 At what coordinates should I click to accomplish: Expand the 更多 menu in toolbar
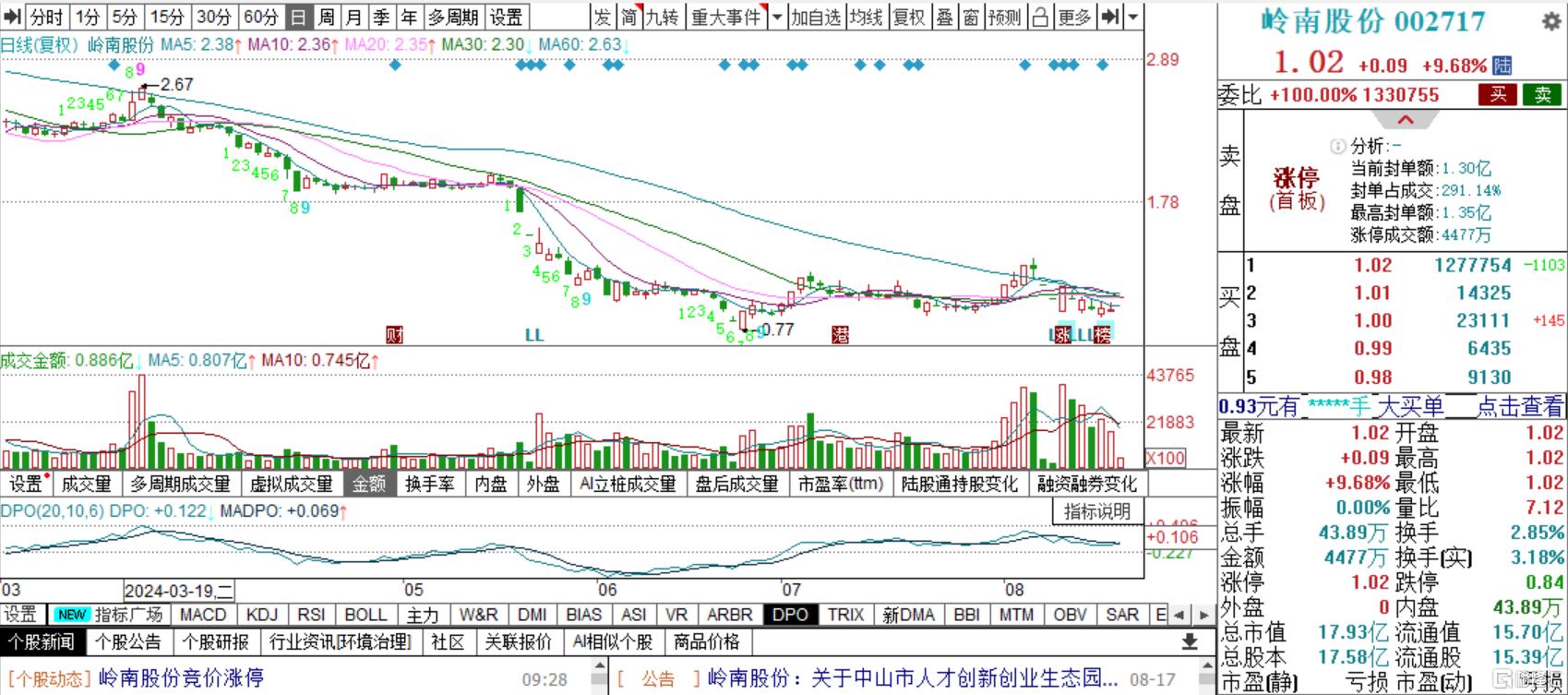coord(1075,17)
